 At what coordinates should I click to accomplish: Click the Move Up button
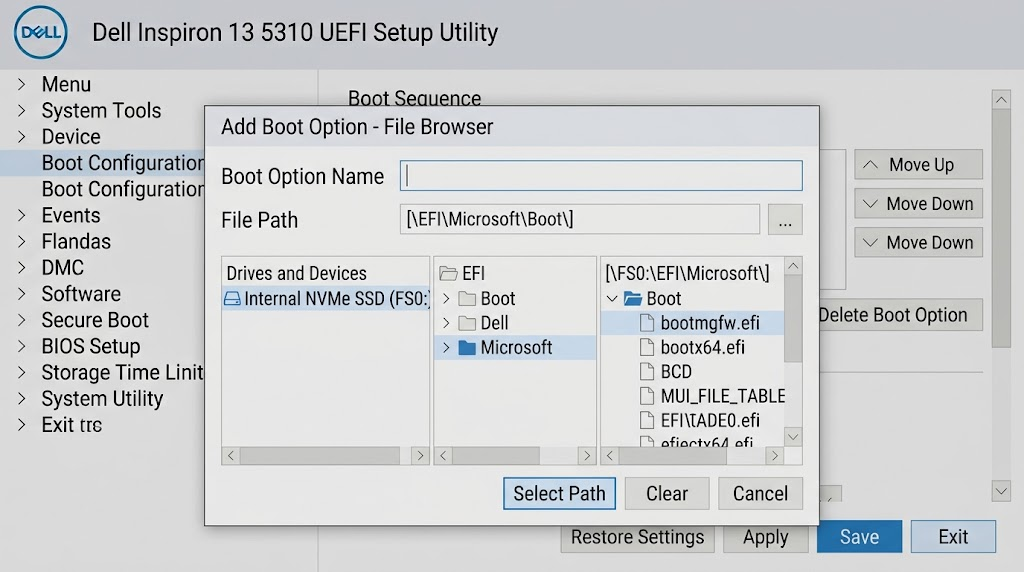click(x=918, y=165)
